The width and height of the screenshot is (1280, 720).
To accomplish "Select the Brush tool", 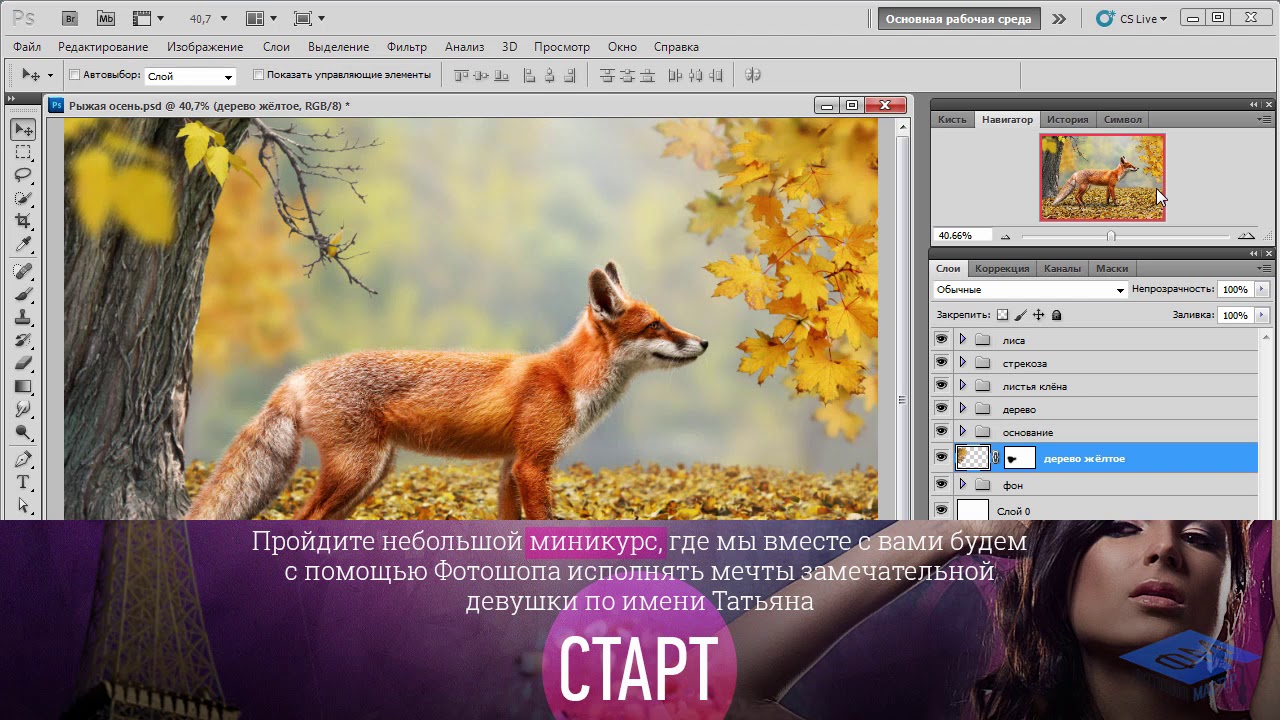I will (x=23, y=294).
